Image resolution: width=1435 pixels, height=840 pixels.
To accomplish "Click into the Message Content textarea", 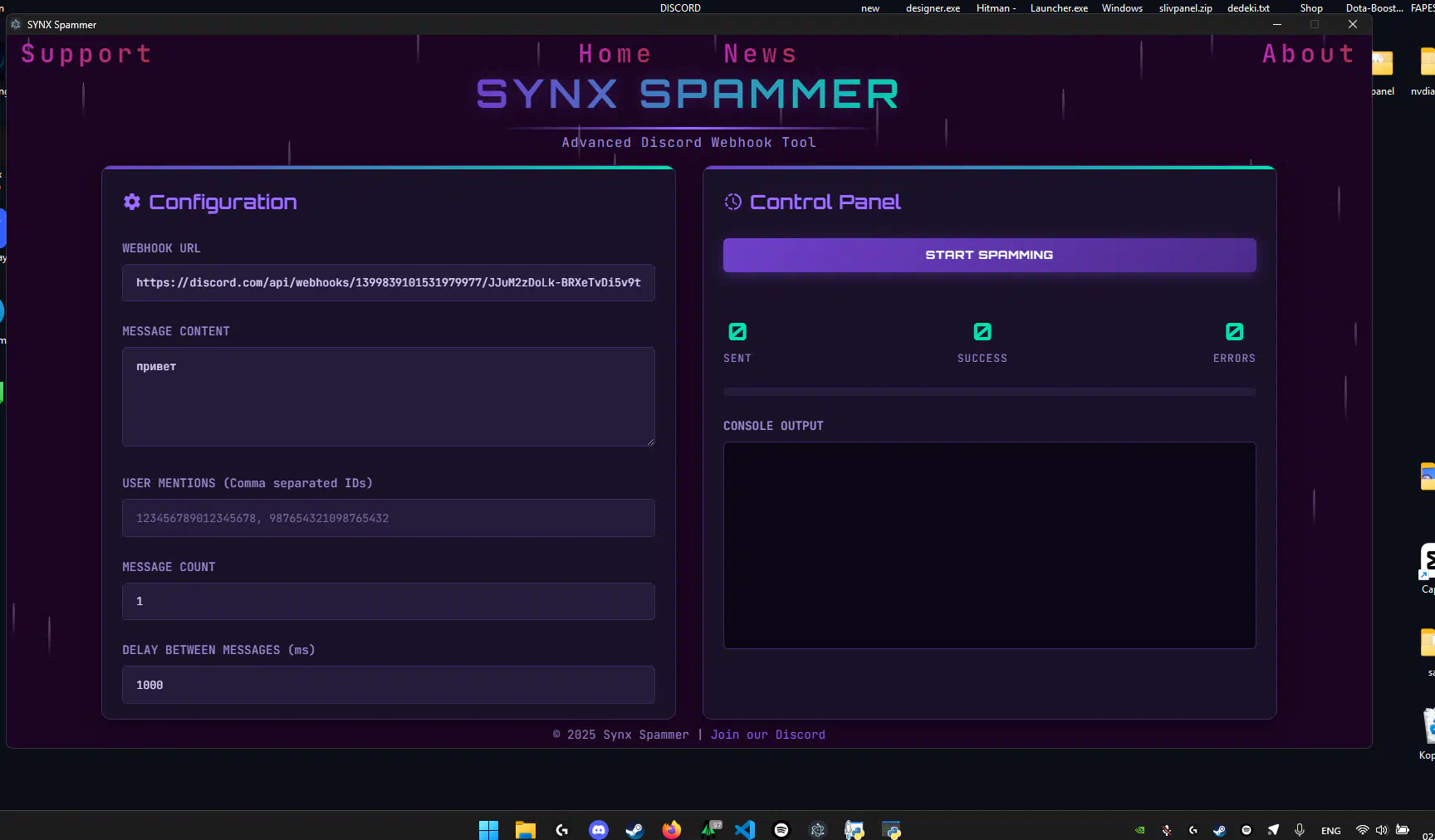I will (x=389, y=397).
